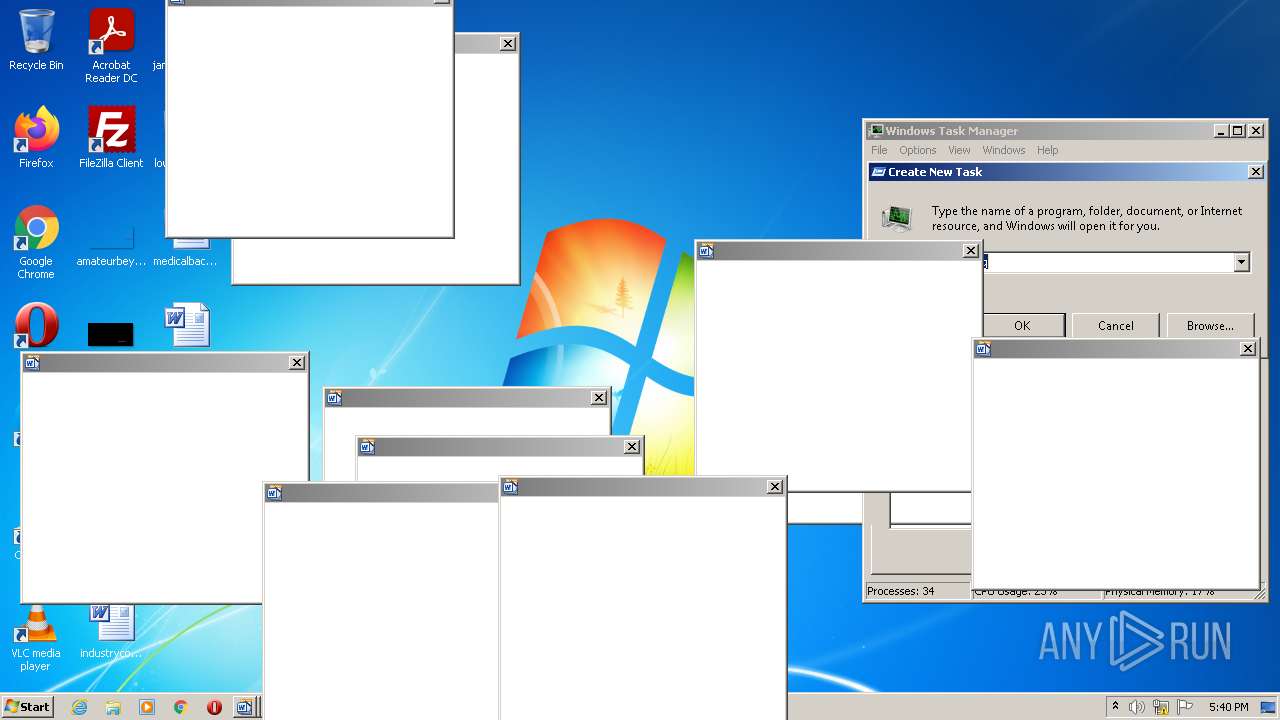Expand the Open combo box dropdown arrow
The width and height of the screenshot is (1280, 720).
(1241, 262)
